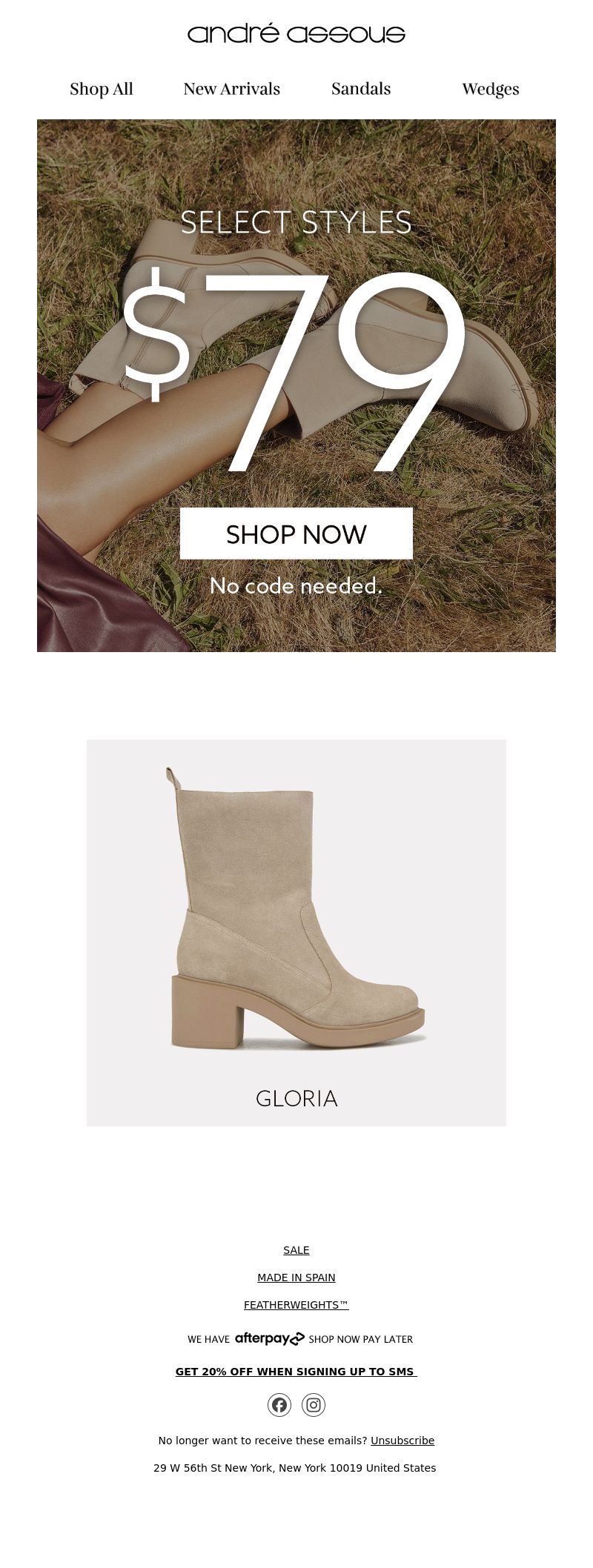Click the SELECT STYLES headline
Screen dimensions: 593x1568
pyautogui.click(x=296, y=222)
